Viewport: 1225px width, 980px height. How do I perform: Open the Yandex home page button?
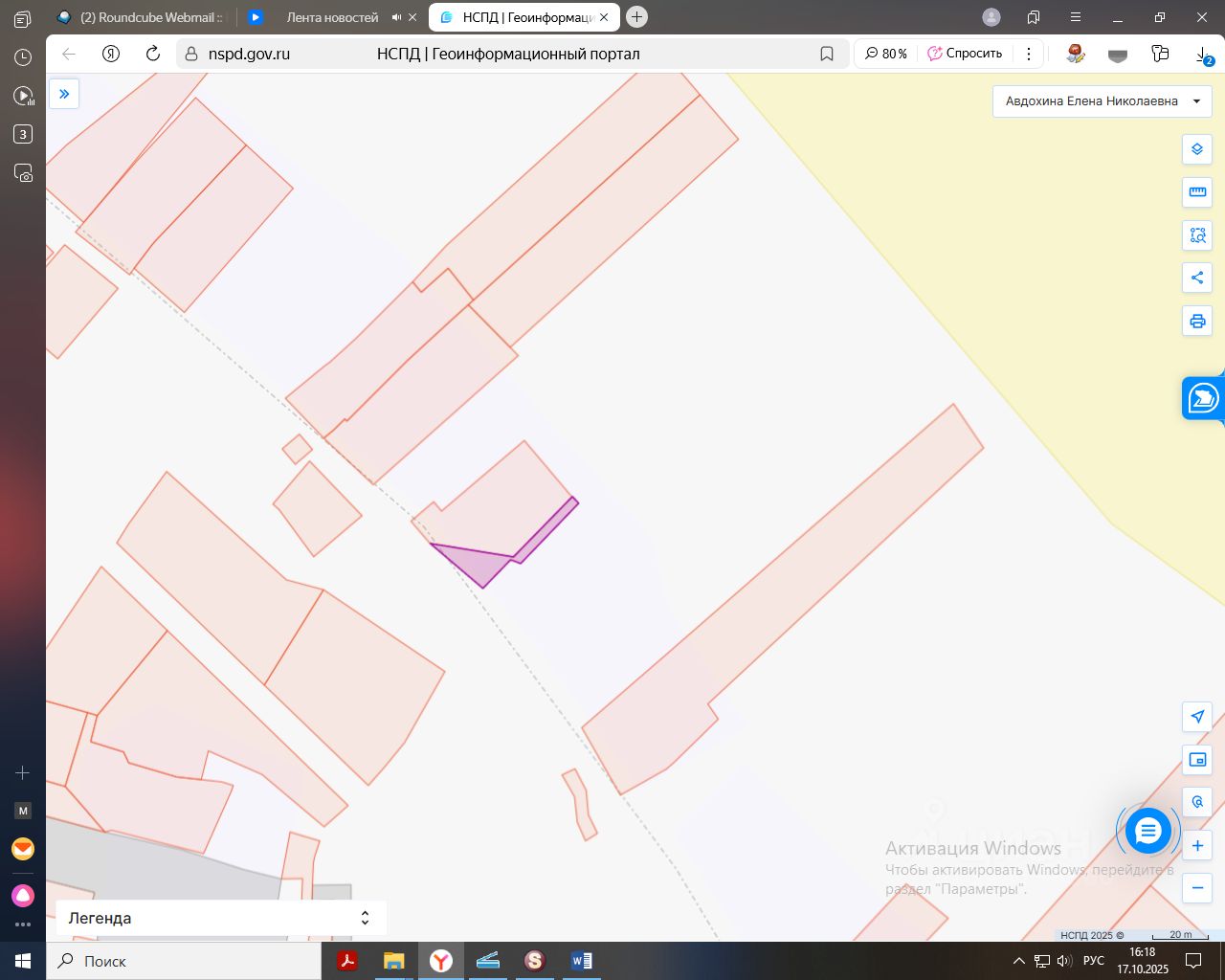[111, 54]
